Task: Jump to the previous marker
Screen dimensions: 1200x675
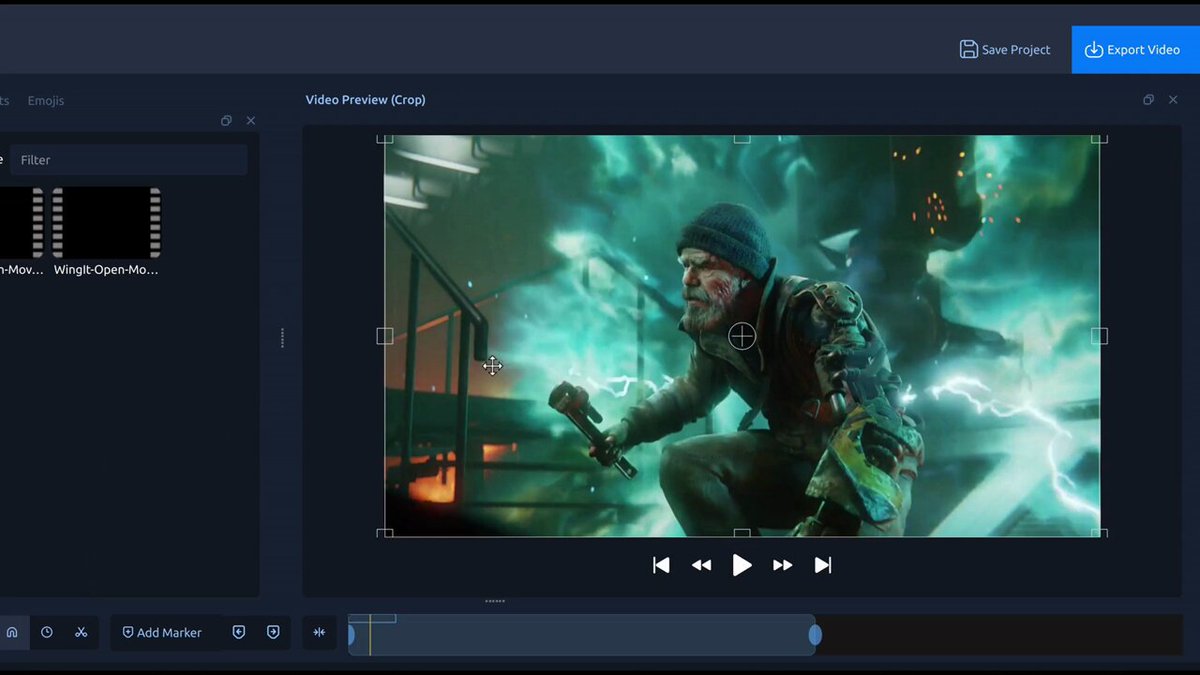Action: click(x=239, y=632)
